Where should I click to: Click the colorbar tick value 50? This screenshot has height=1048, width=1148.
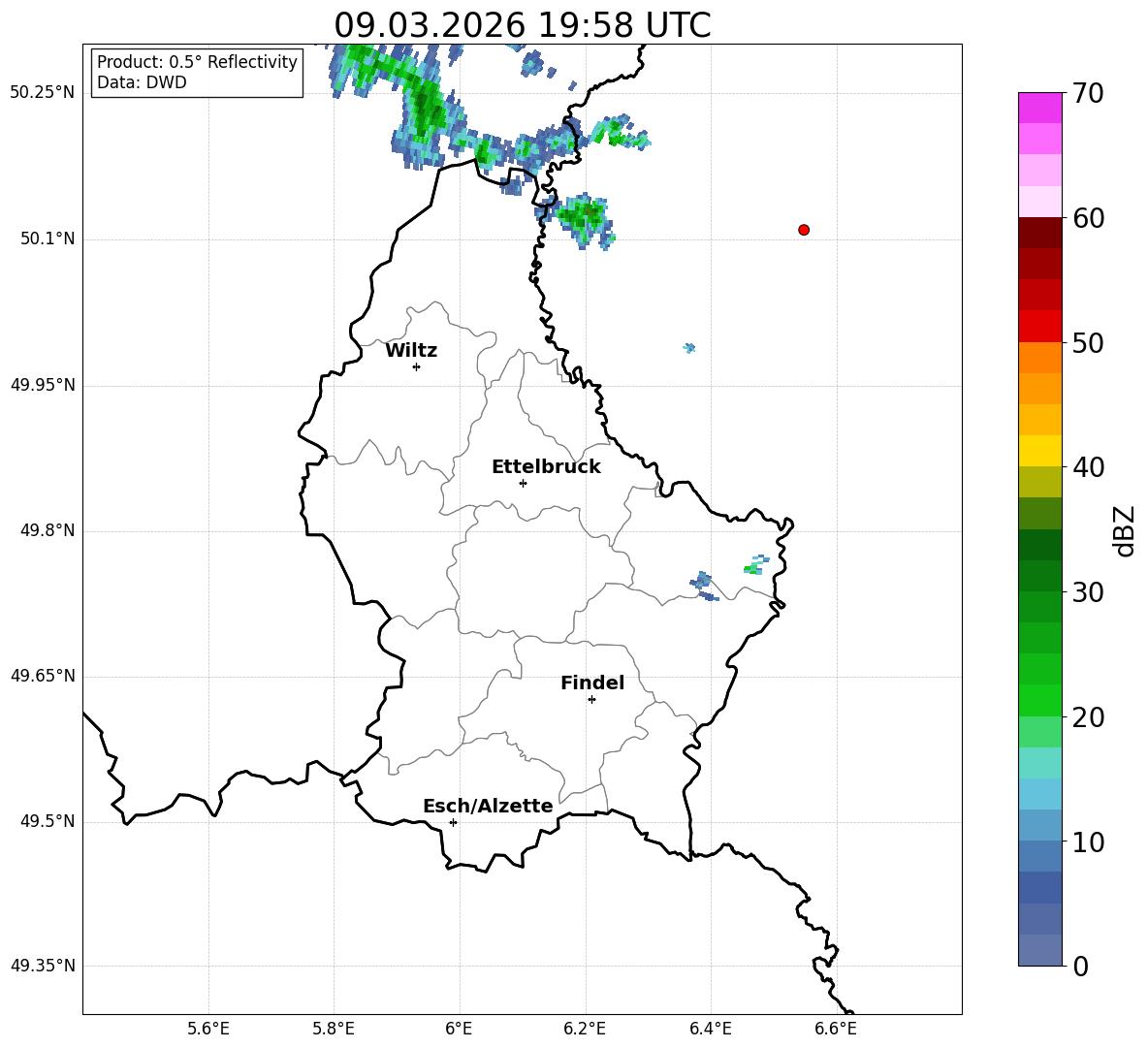click(1088, 343)
